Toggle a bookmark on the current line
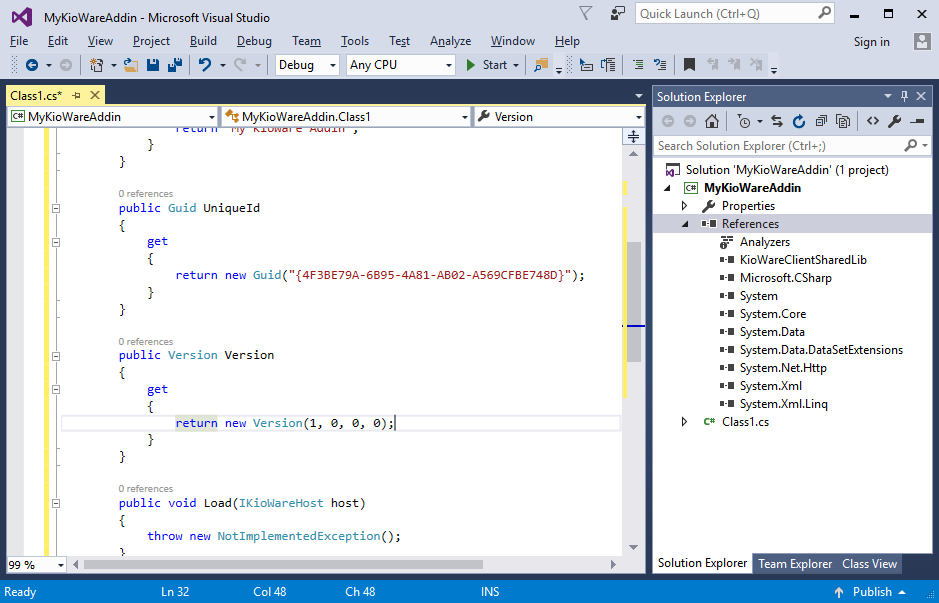The width and height of the screenshot is (939, 603). tap(689, 65)
